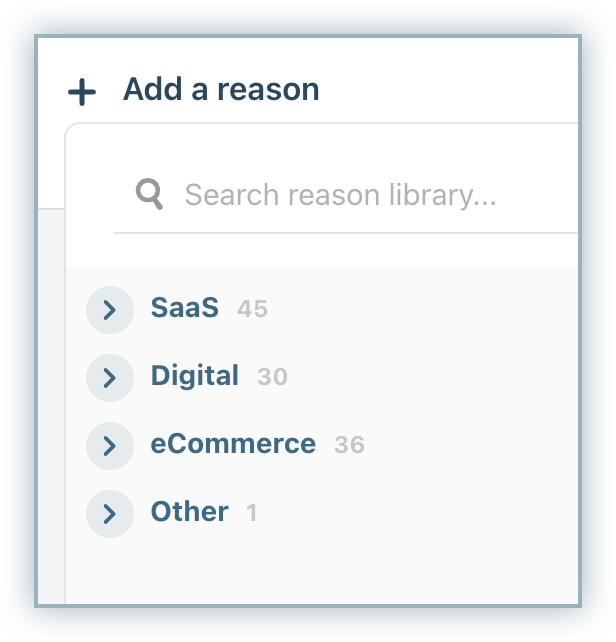
Task: Click the Other reason count 1
Action: pos(252,514)
